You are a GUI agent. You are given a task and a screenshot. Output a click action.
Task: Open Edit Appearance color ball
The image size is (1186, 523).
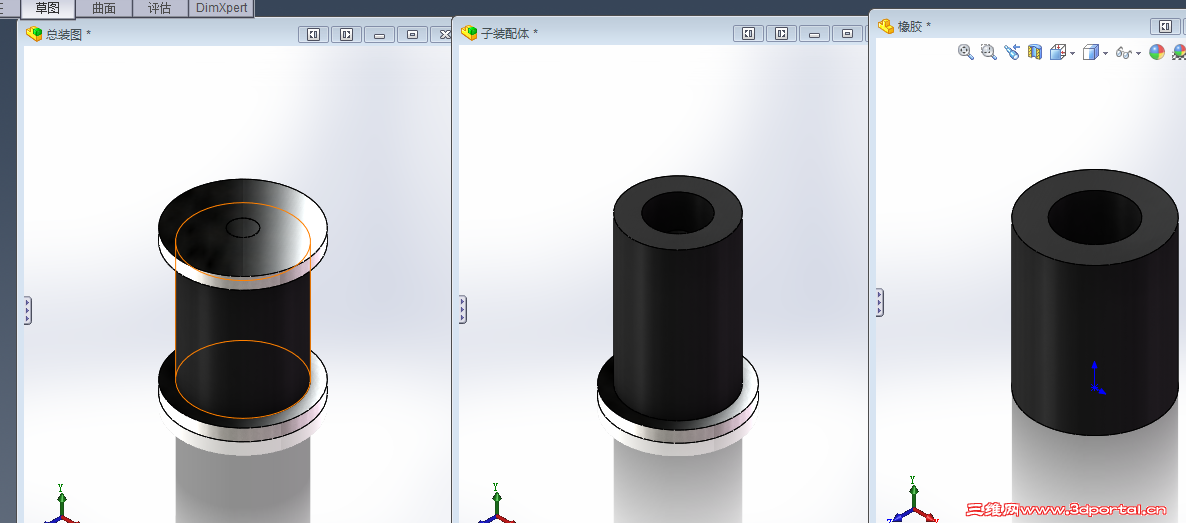[x=1157, y=52]
